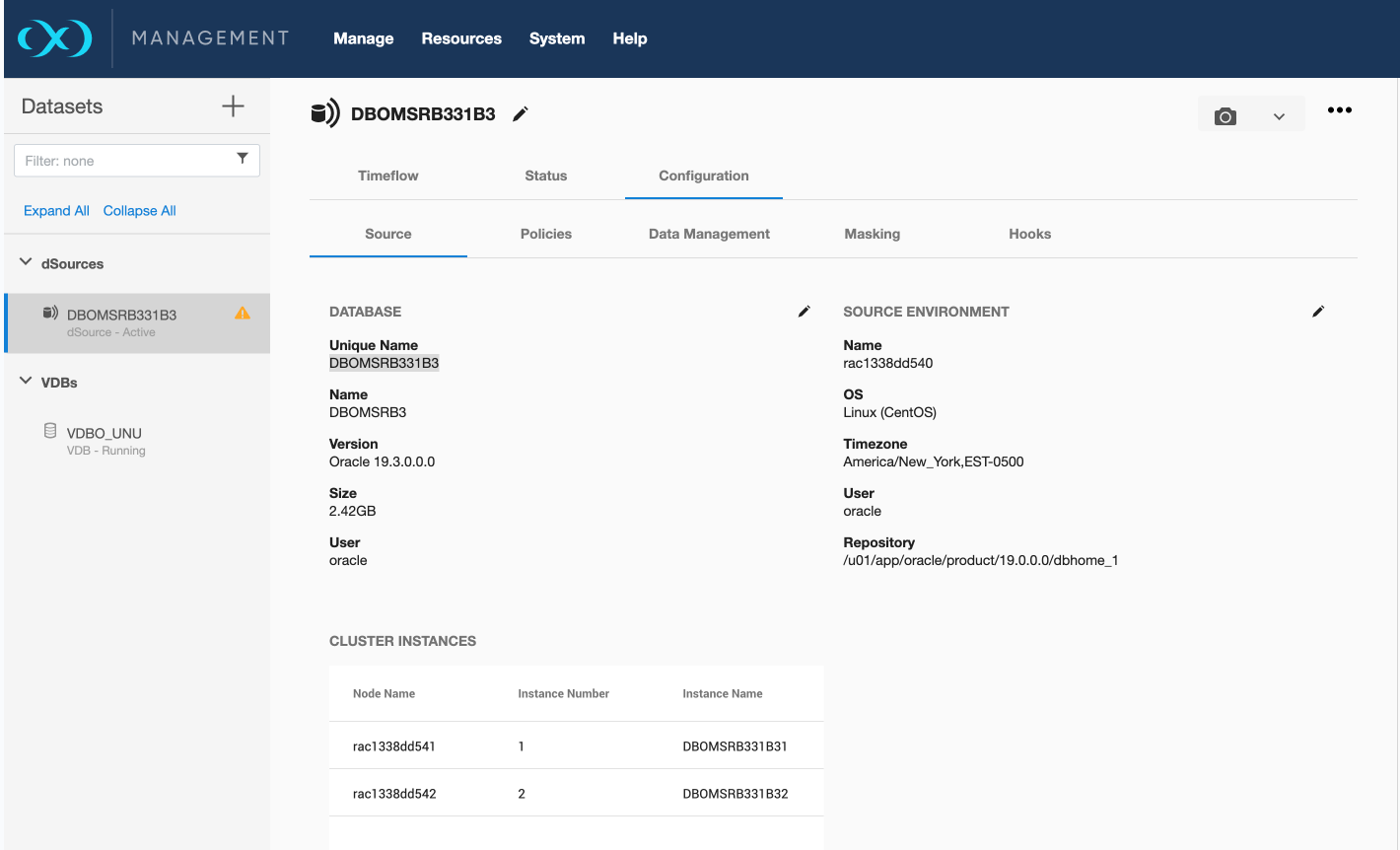This screenshot has width=1400, height=850.
Task: Edit the DATABASE section pencil icon
Action: click(805, 312)
